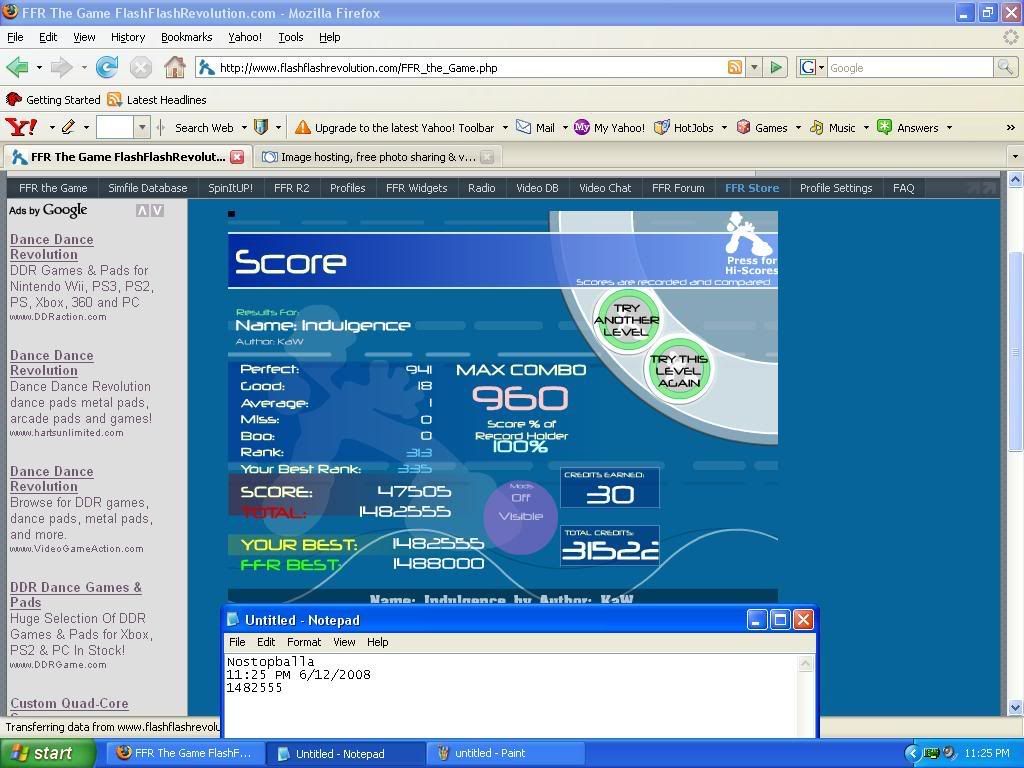
Task: Click the browser vertical scrollbar thumb
Action: point(1015,350)
